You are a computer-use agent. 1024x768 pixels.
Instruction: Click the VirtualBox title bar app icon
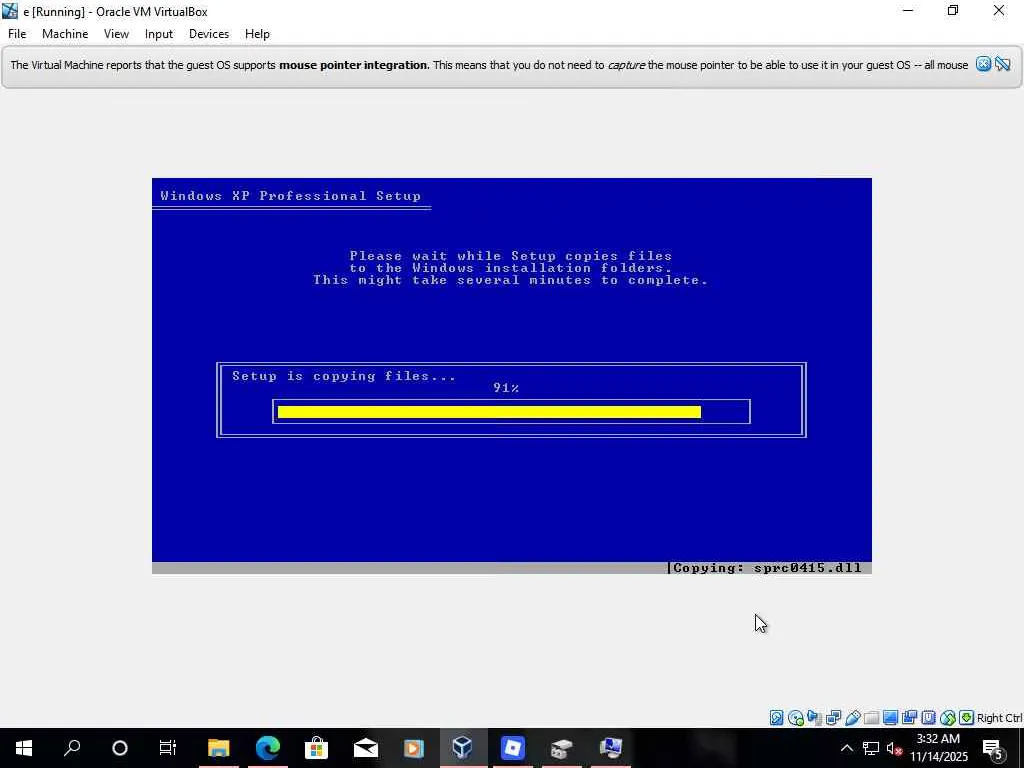pyautogui.click(x=10, y=10)
